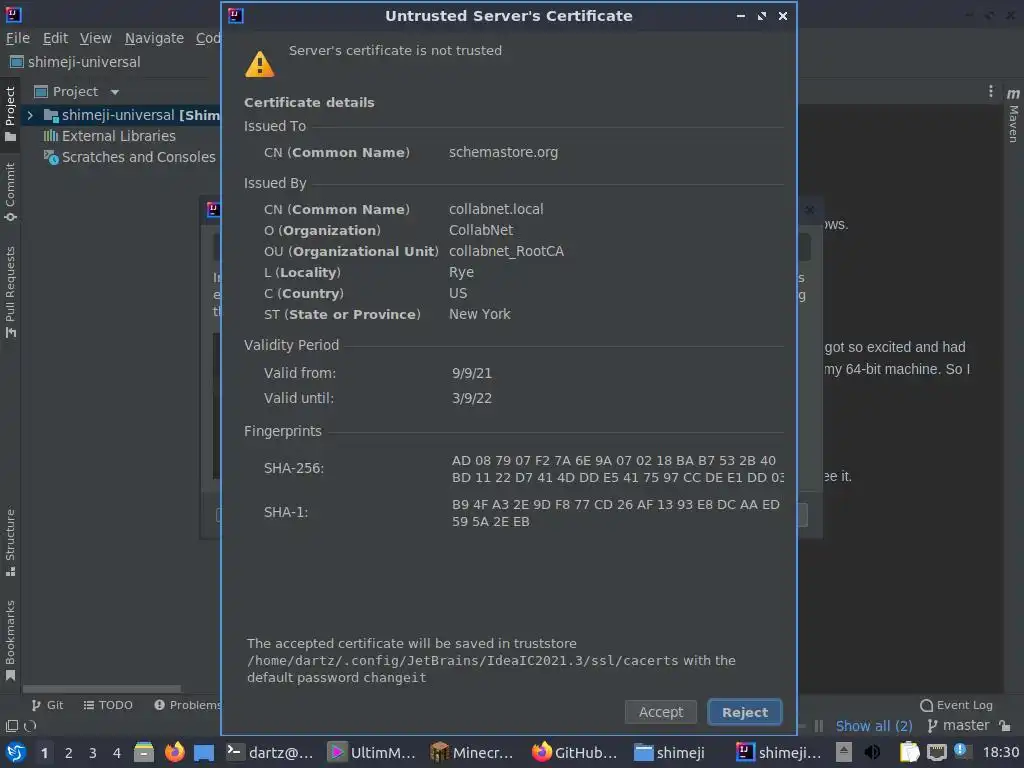Screen dimensions: 1024x768
Task: Reject the server's certificate
Action: click(744, 712)
